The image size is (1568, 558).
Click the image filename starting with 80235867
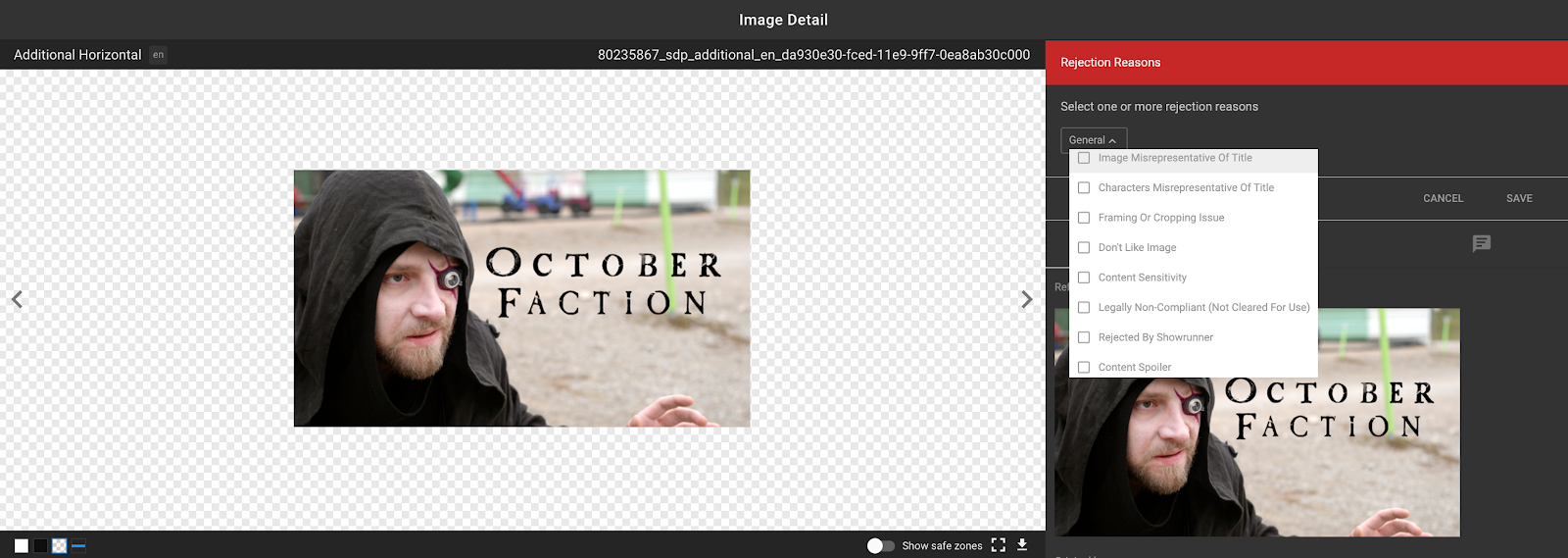coord(813,55)
